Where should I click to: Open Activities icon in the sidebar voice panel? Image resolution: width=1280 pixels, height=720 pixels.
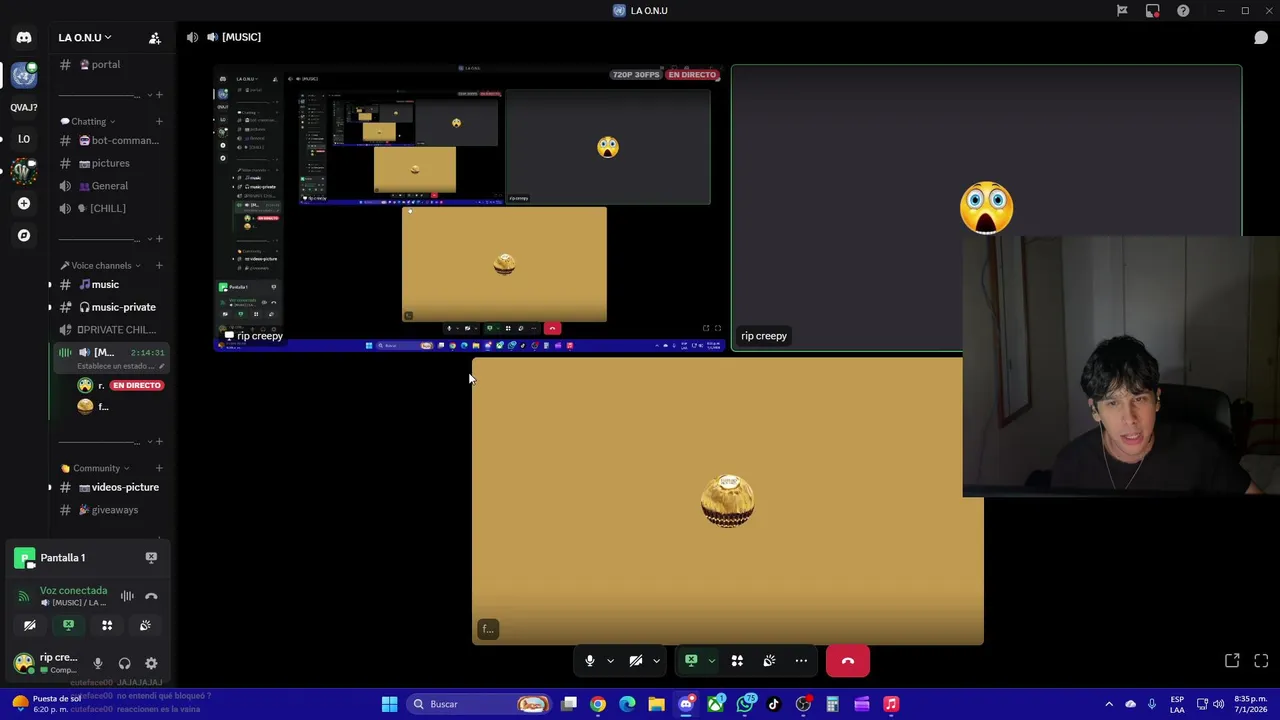coord(107,625)
